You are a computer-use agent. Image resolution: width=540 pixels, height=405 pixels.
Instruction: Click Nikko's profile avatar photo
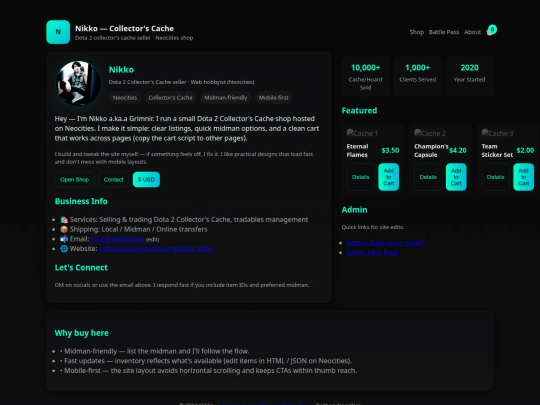point(79,83)
